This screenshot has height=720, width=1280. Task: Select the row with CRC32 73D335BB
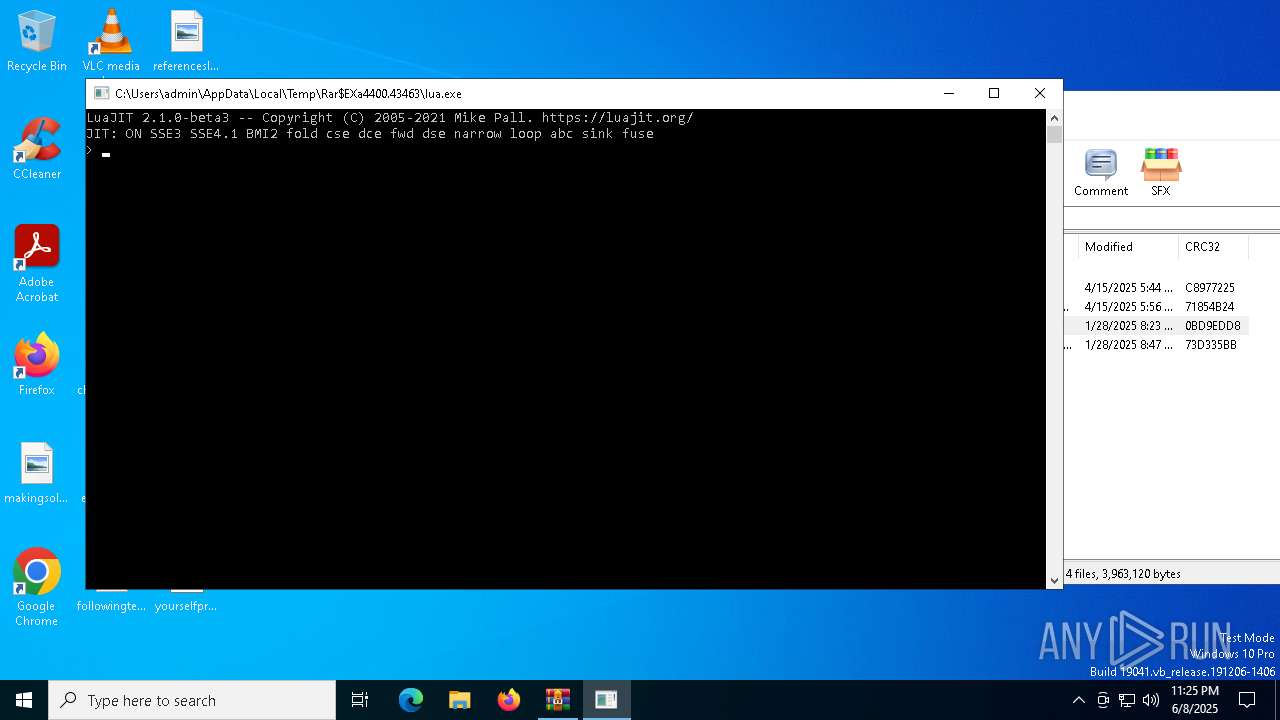(1211, 345)
